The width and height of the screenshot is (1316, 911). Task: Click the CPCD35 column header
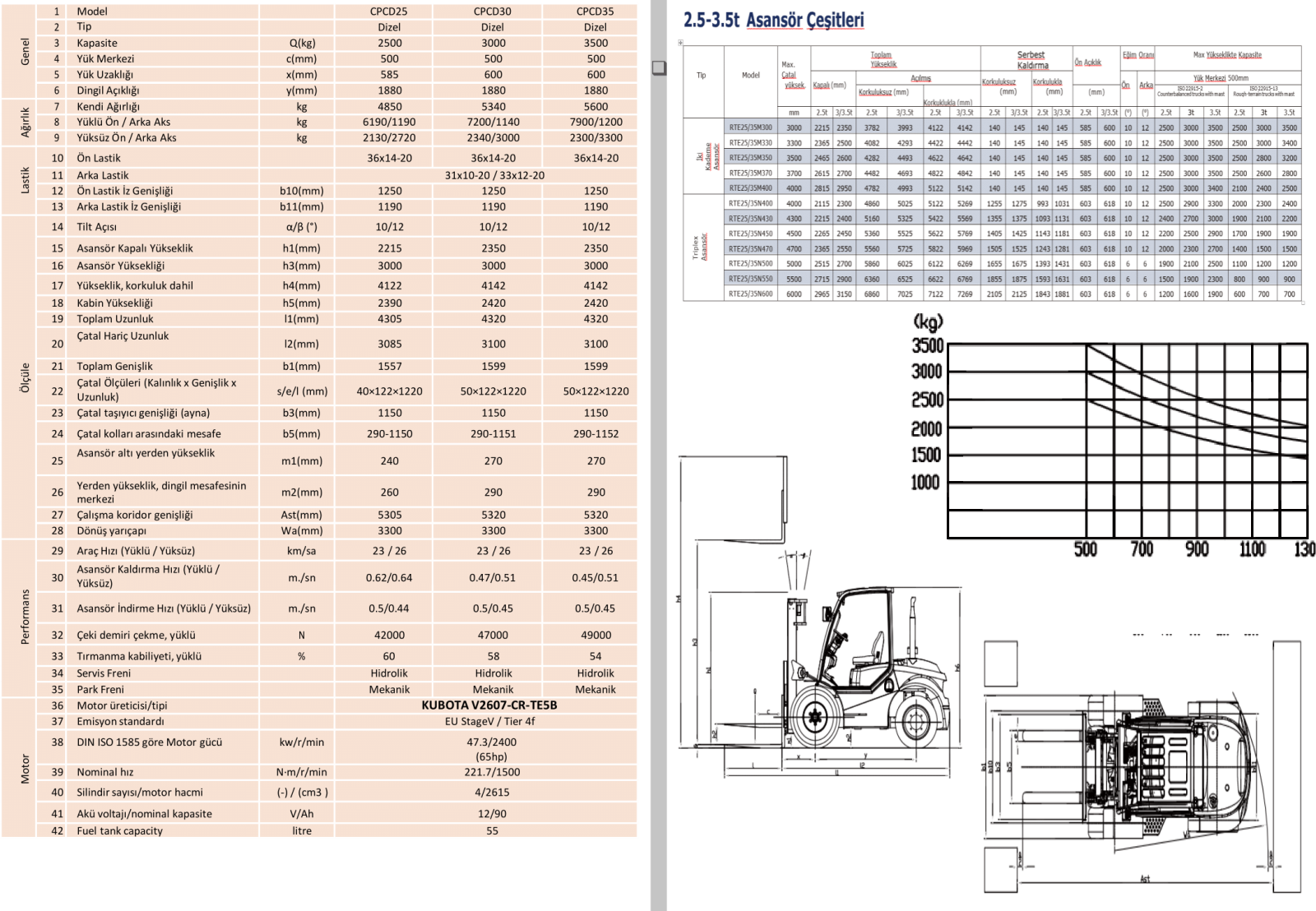[595, 12]
